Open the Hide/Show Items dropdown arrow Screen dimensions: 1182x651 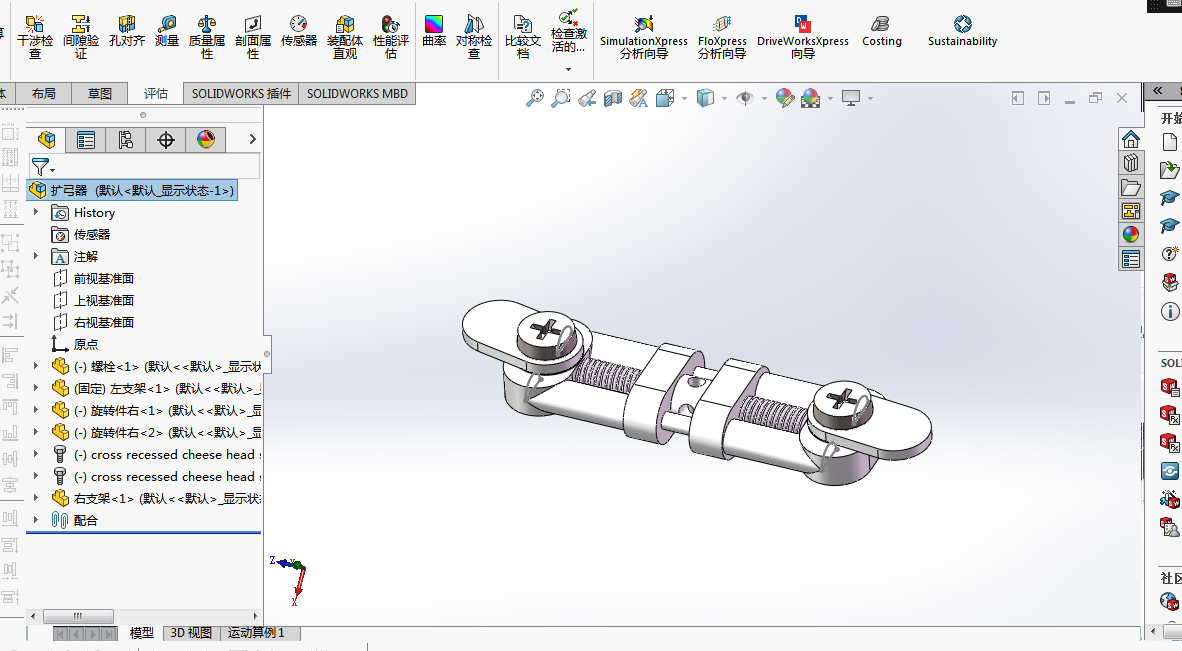click(764, 98)
